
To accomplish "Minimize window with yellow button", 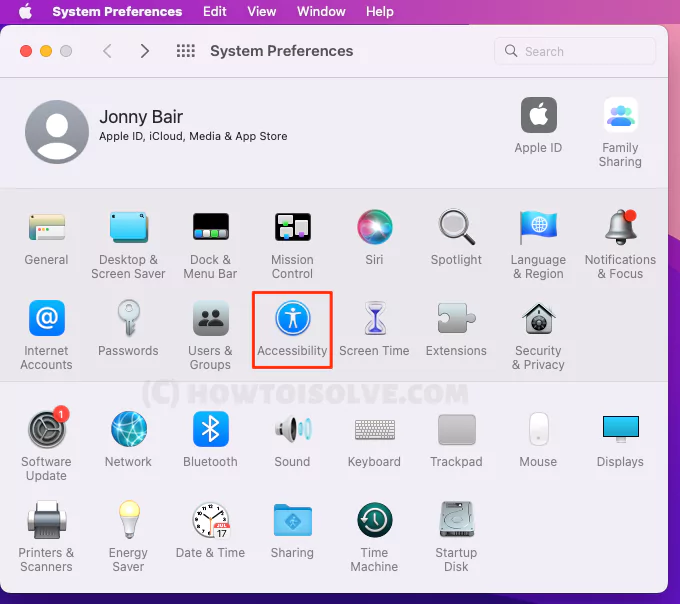I will click(x=46, y=51).
